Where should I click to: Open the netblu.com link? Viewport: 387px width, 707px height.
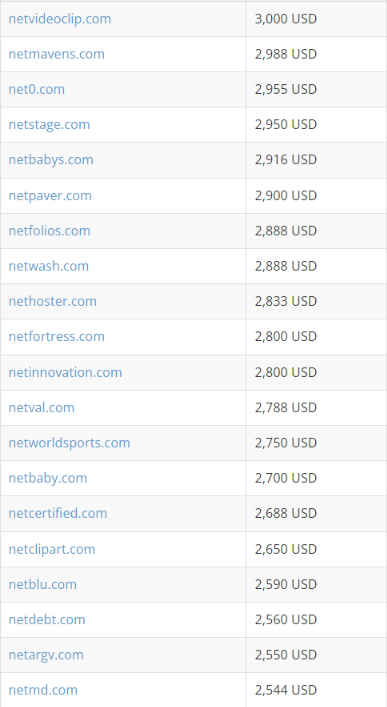click(x=42, y=584)
